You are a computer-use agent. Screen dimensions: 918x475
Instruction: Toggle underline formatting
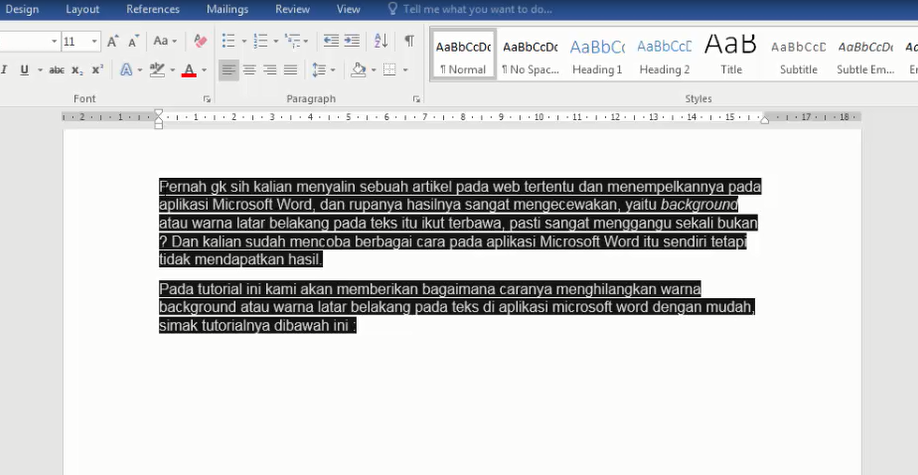[x=24, y=70]
